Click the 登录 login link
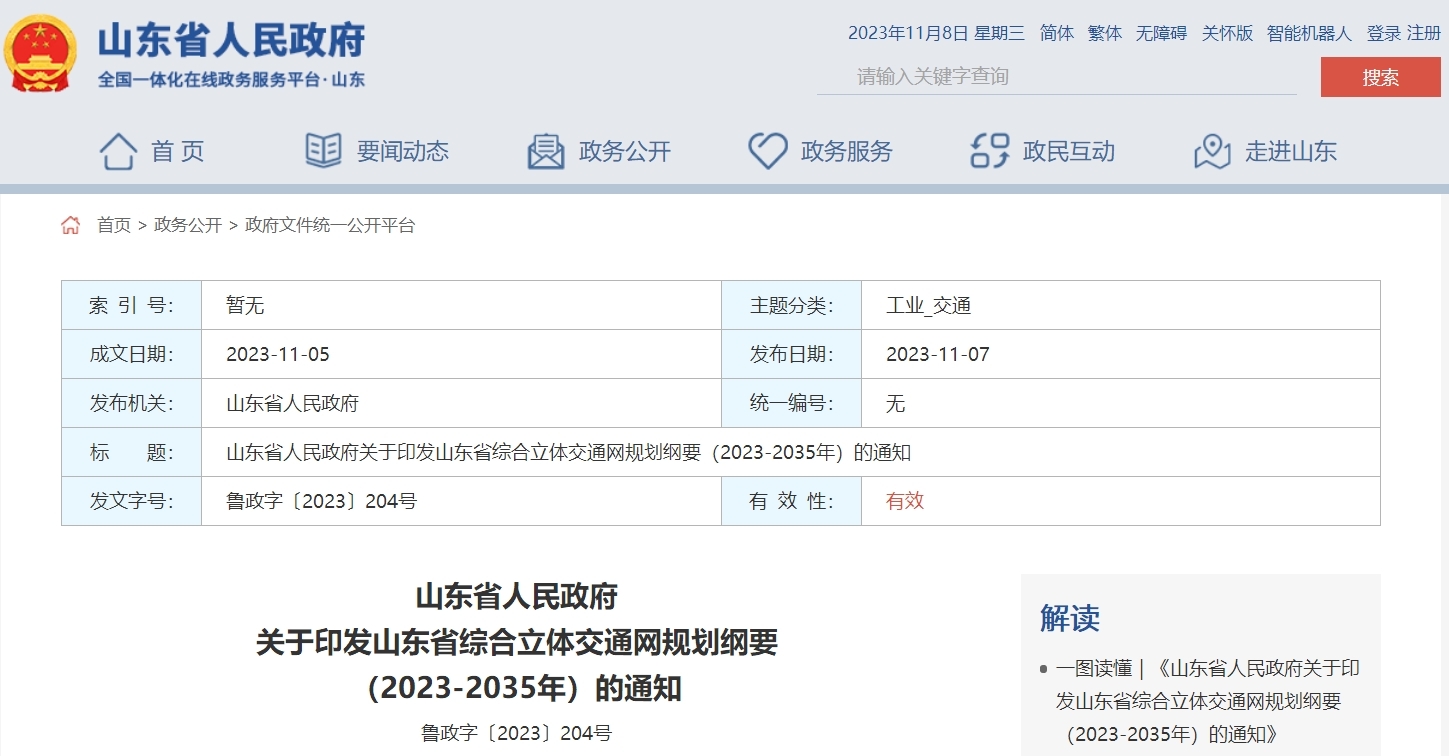This screenshot has height=756, width=1449. (x=1381, y=33)
